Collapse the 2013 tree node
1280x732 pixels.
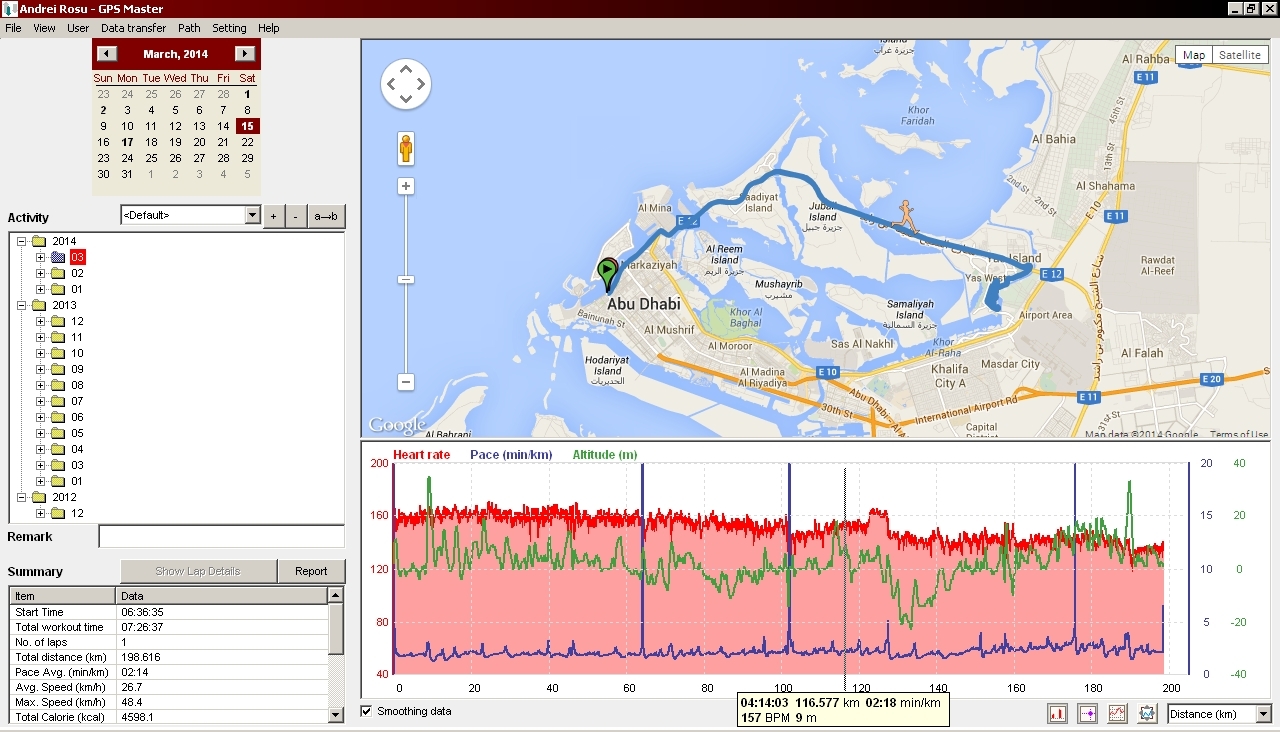pos(21,305)
